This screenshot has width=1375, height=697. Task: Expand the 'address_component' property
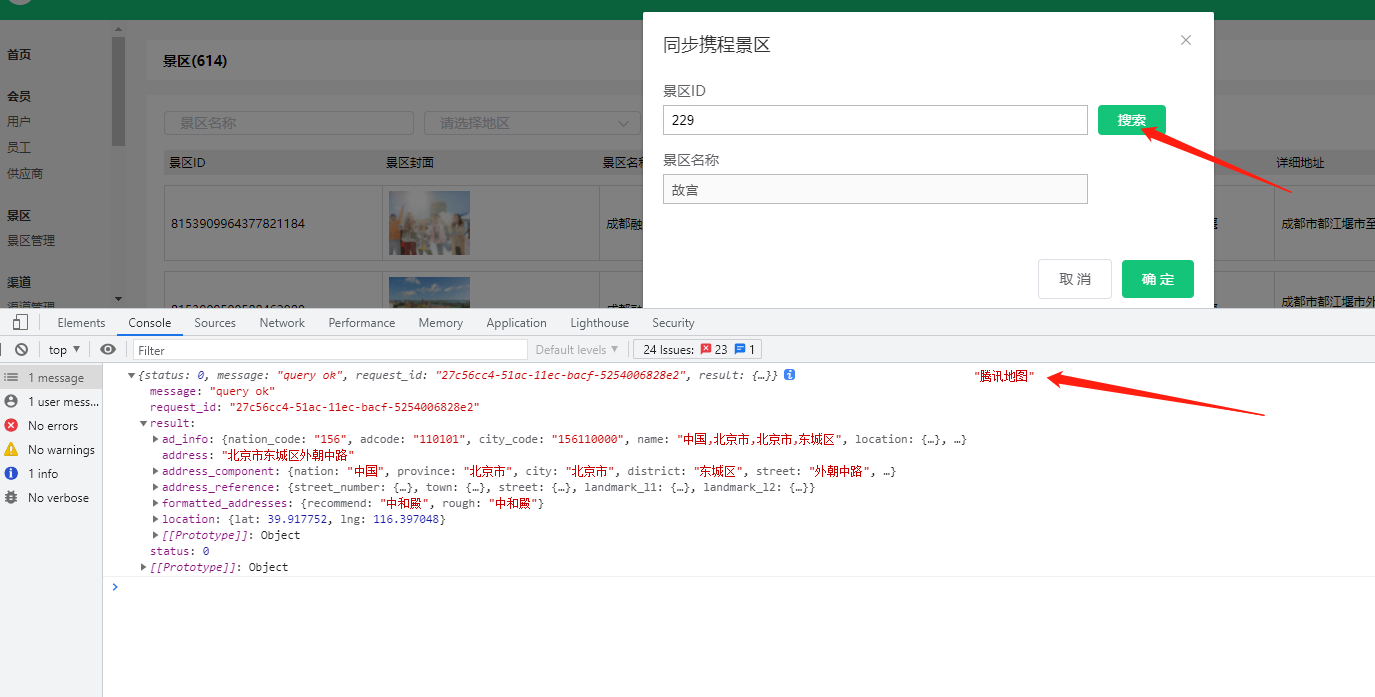[x=155, y=471]
